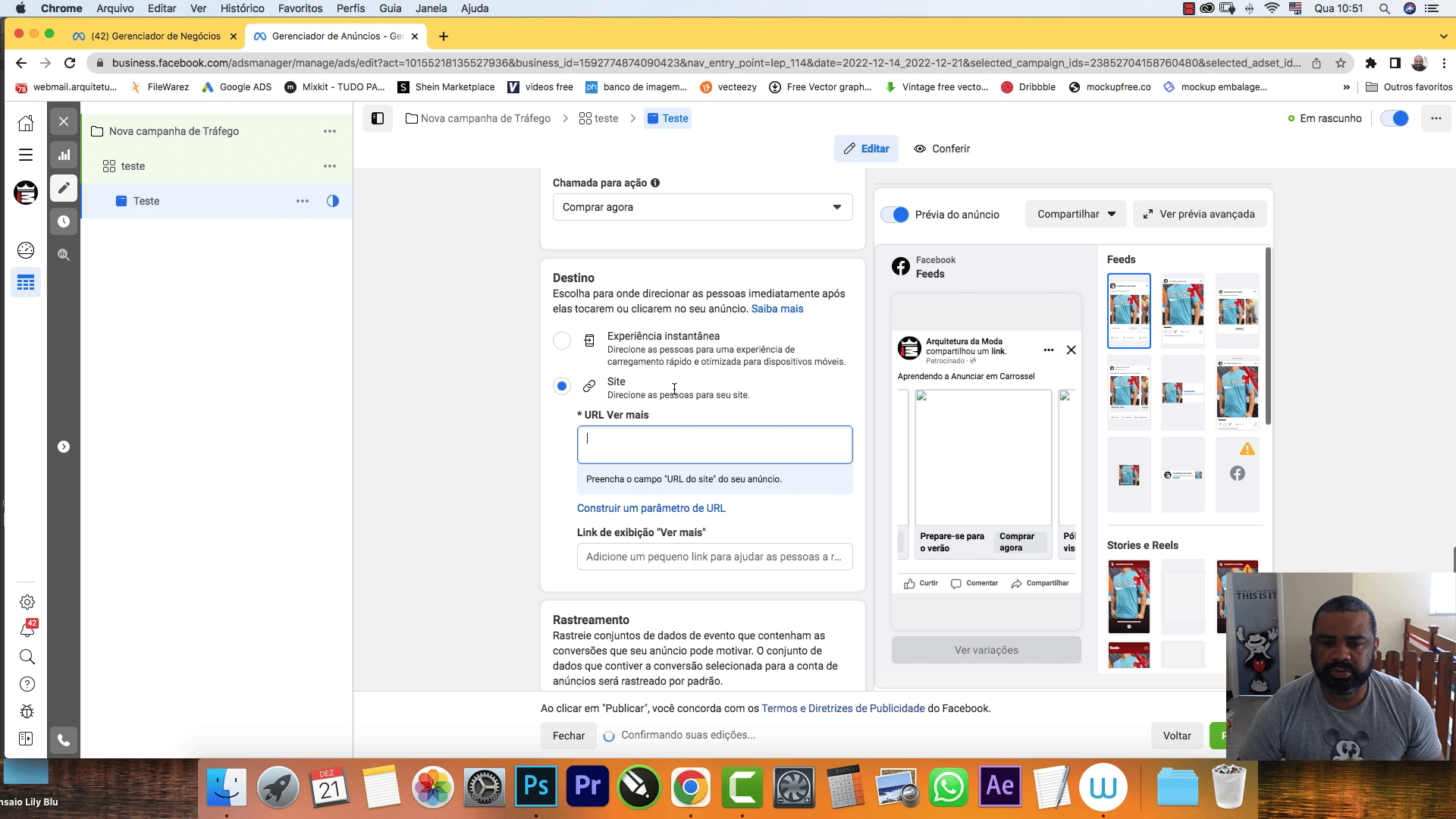The image size is (1456, 819).
Task: Open the settings gear in left sidebar
Action: [x=27, y=602]
